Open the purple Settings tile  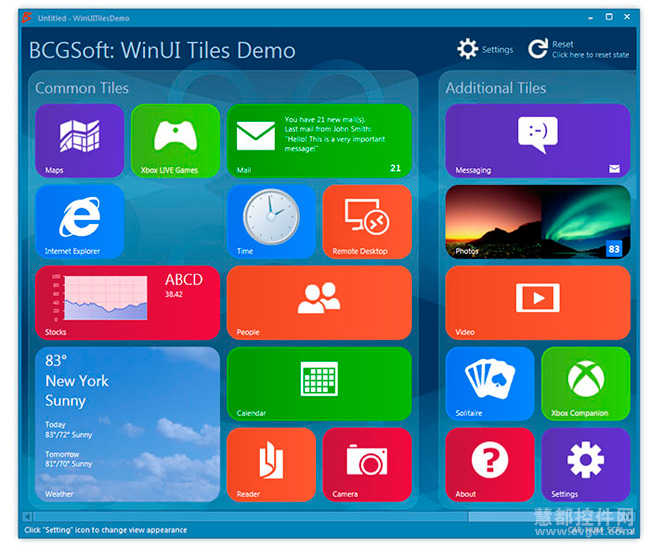click(x=586, y=465)
